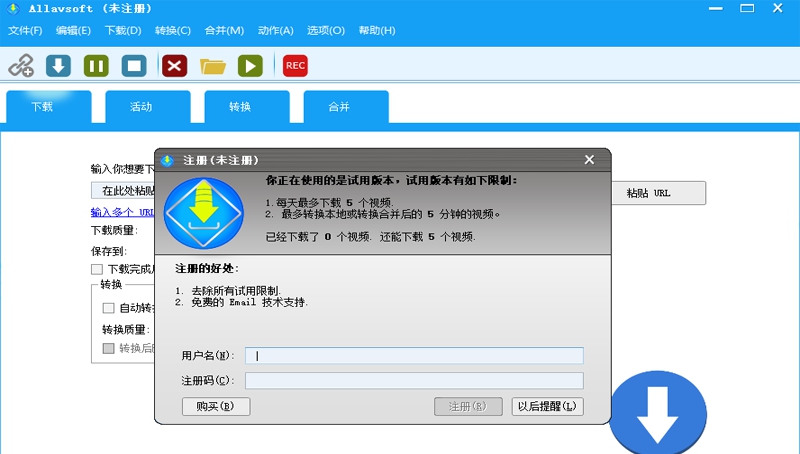Open the 动作(A) menu

click(276, 31)
